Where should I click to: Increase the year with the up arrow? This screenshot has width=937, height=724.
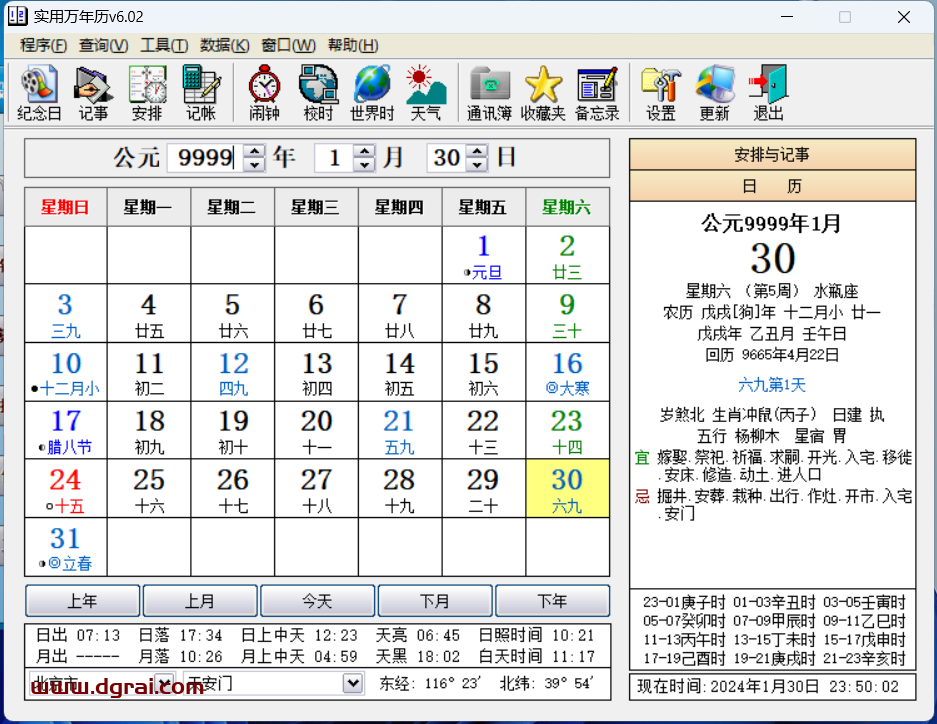255,151
